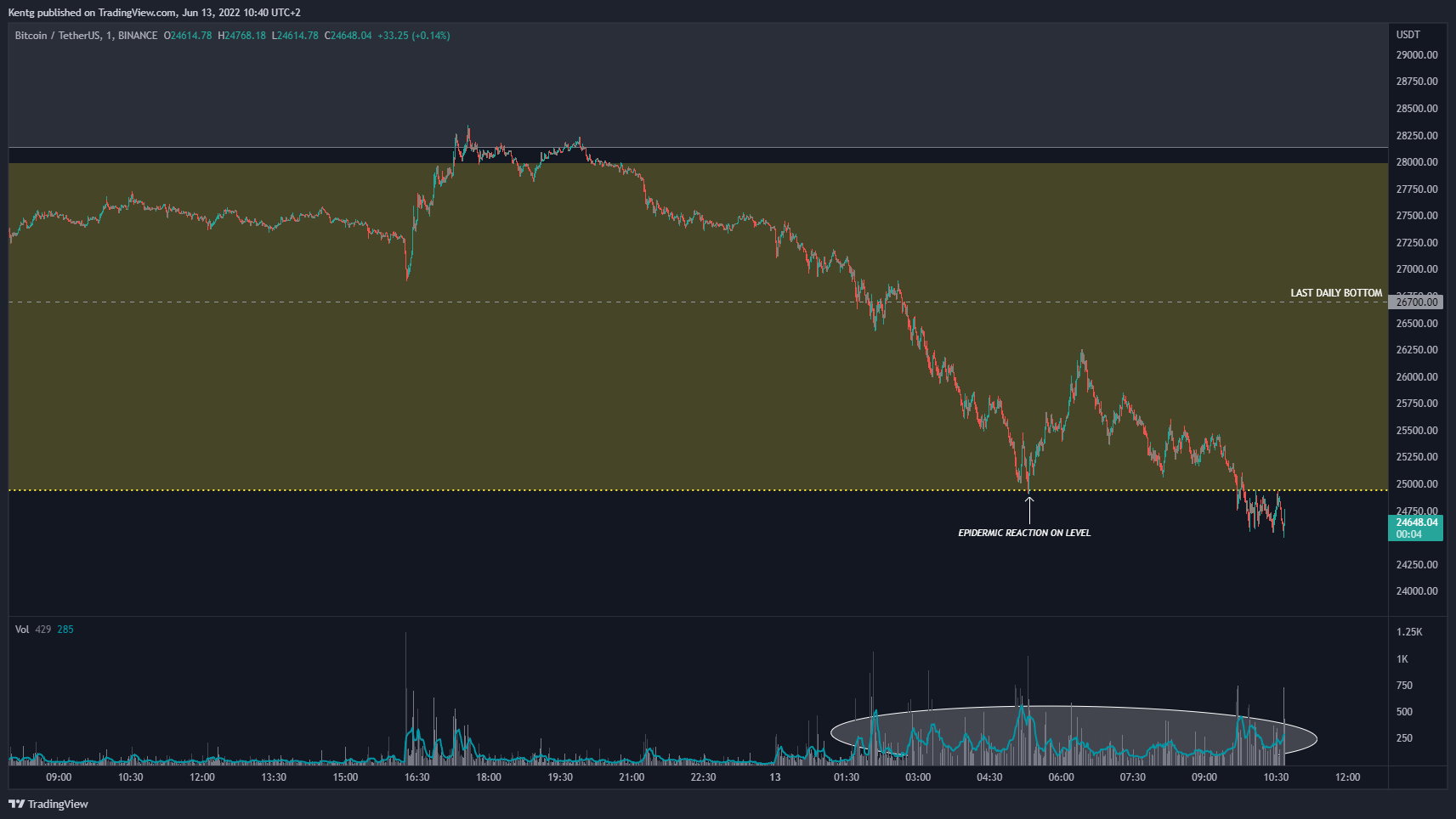Select the low value L24614.78

(295, 36)
